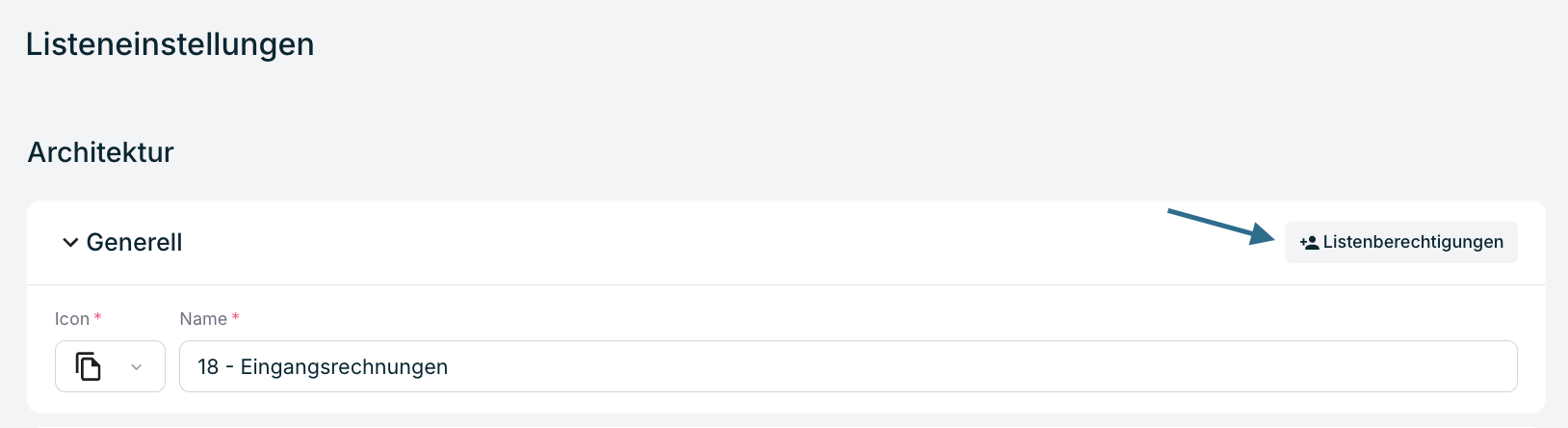Click the Architektur section heading
Image resolution: width=1568 pixels, height=428 pixels.
pyautogui.click(x=101, y=152)
